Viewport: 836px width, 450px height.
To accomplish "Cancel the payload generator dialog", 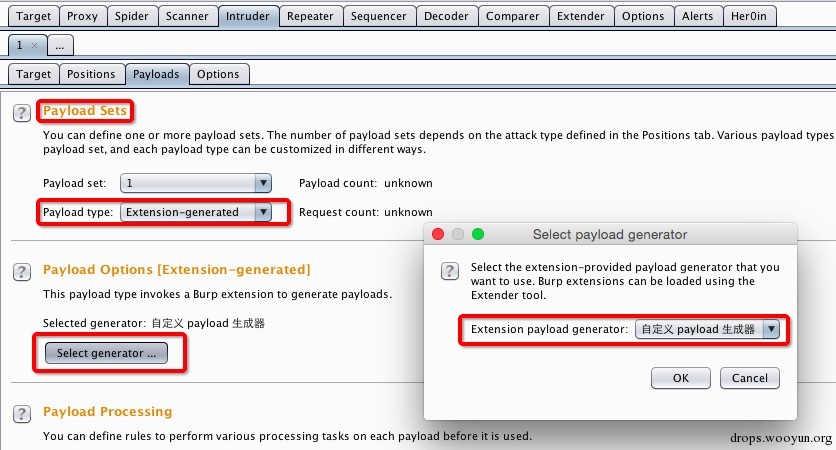I will [x=750, y=378].
